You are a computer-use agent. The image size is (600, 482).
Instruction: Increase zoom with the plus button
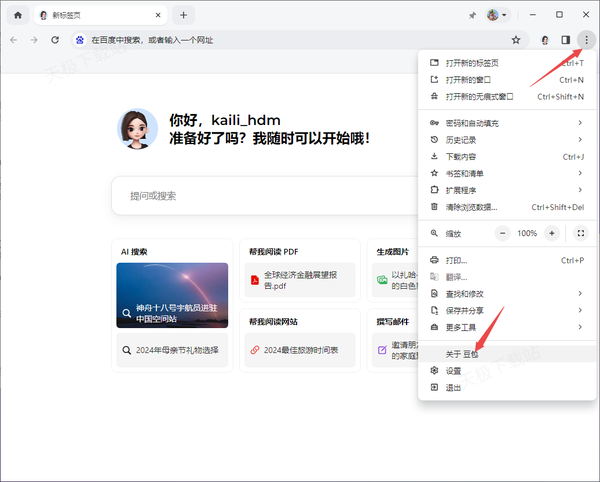pos(551,233)
